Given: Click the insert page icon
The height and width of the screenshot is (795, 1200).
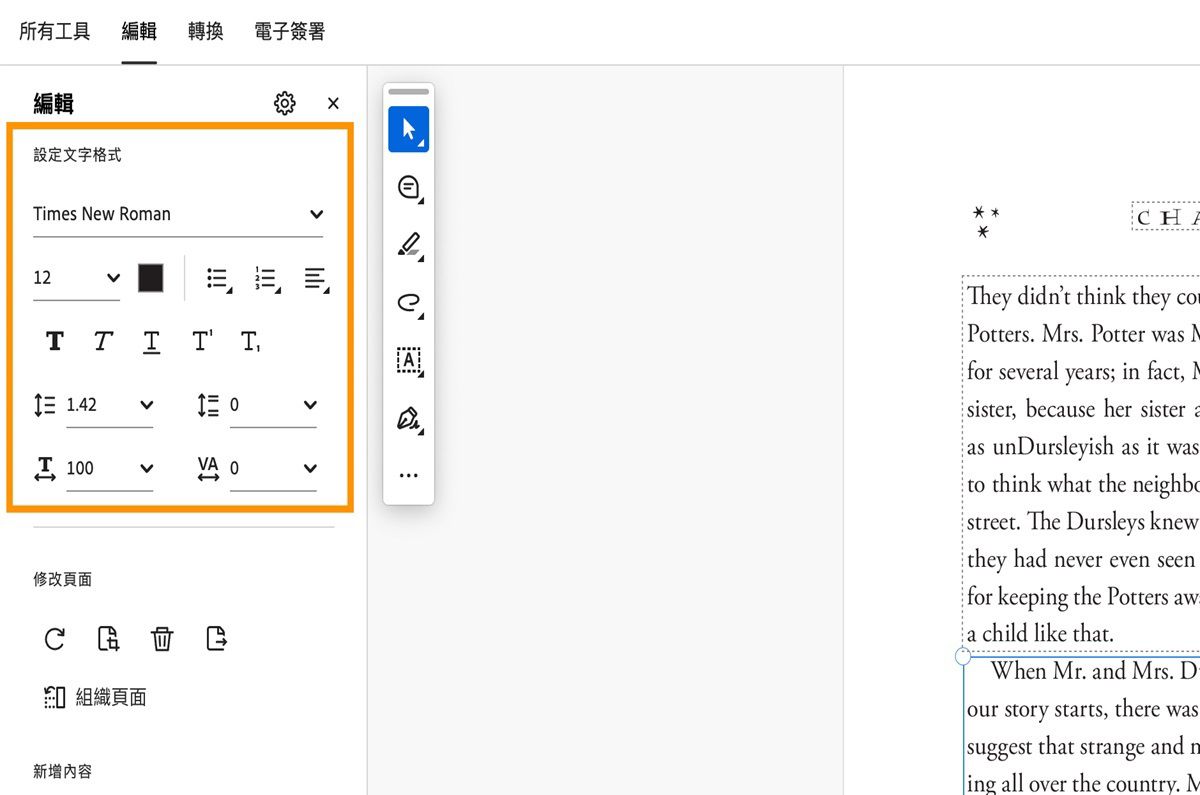Looking at the screenshot, I should point(216,638).
